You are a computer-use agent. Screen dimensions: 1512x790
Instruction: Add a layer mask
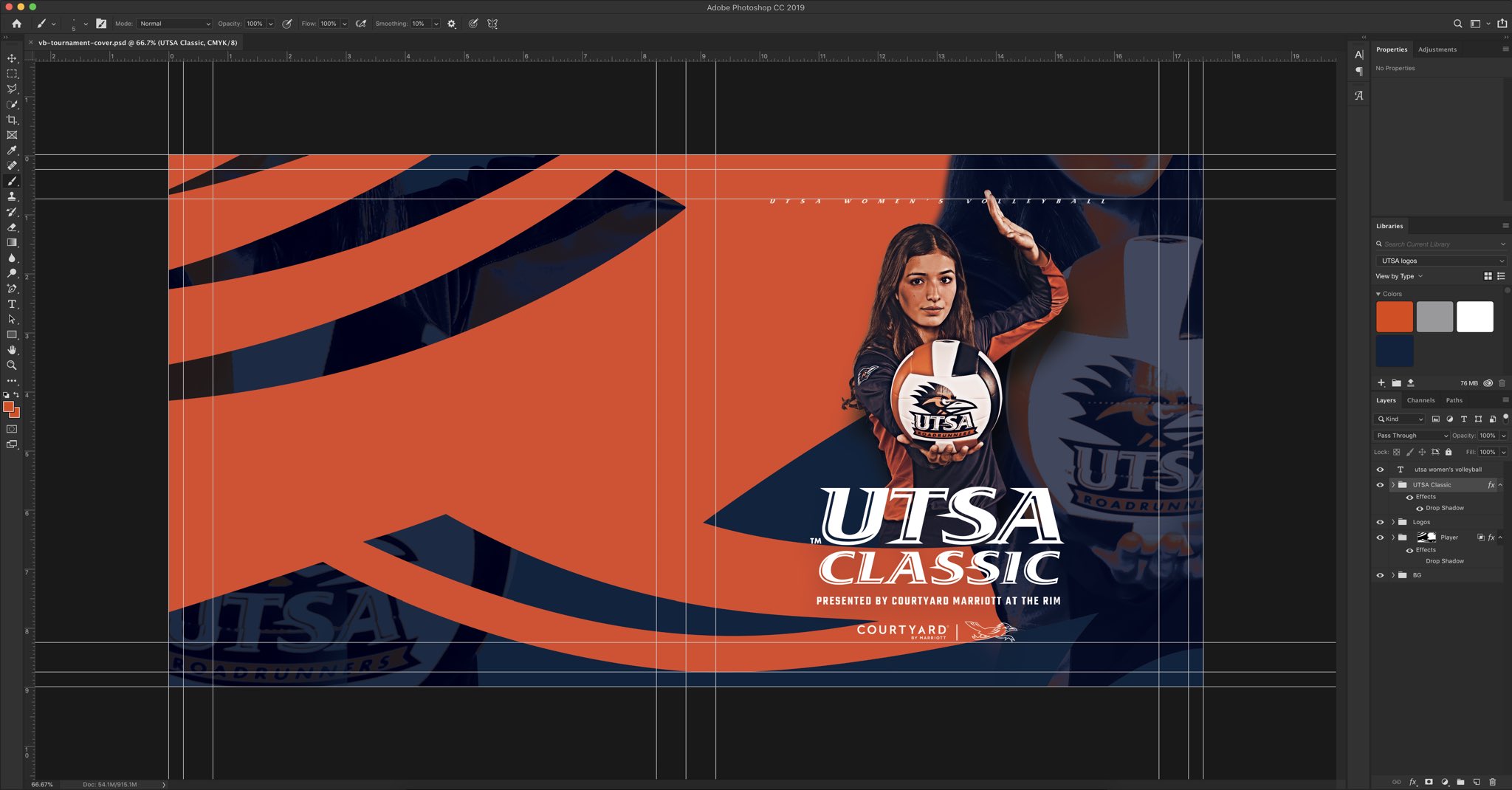[x=1429, y=782]
